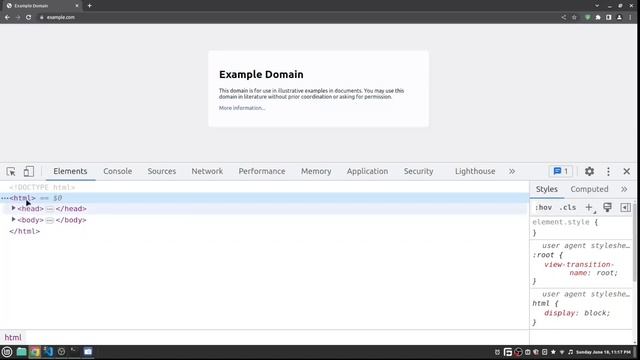Click the green shield extension icon

pos(588,17)
